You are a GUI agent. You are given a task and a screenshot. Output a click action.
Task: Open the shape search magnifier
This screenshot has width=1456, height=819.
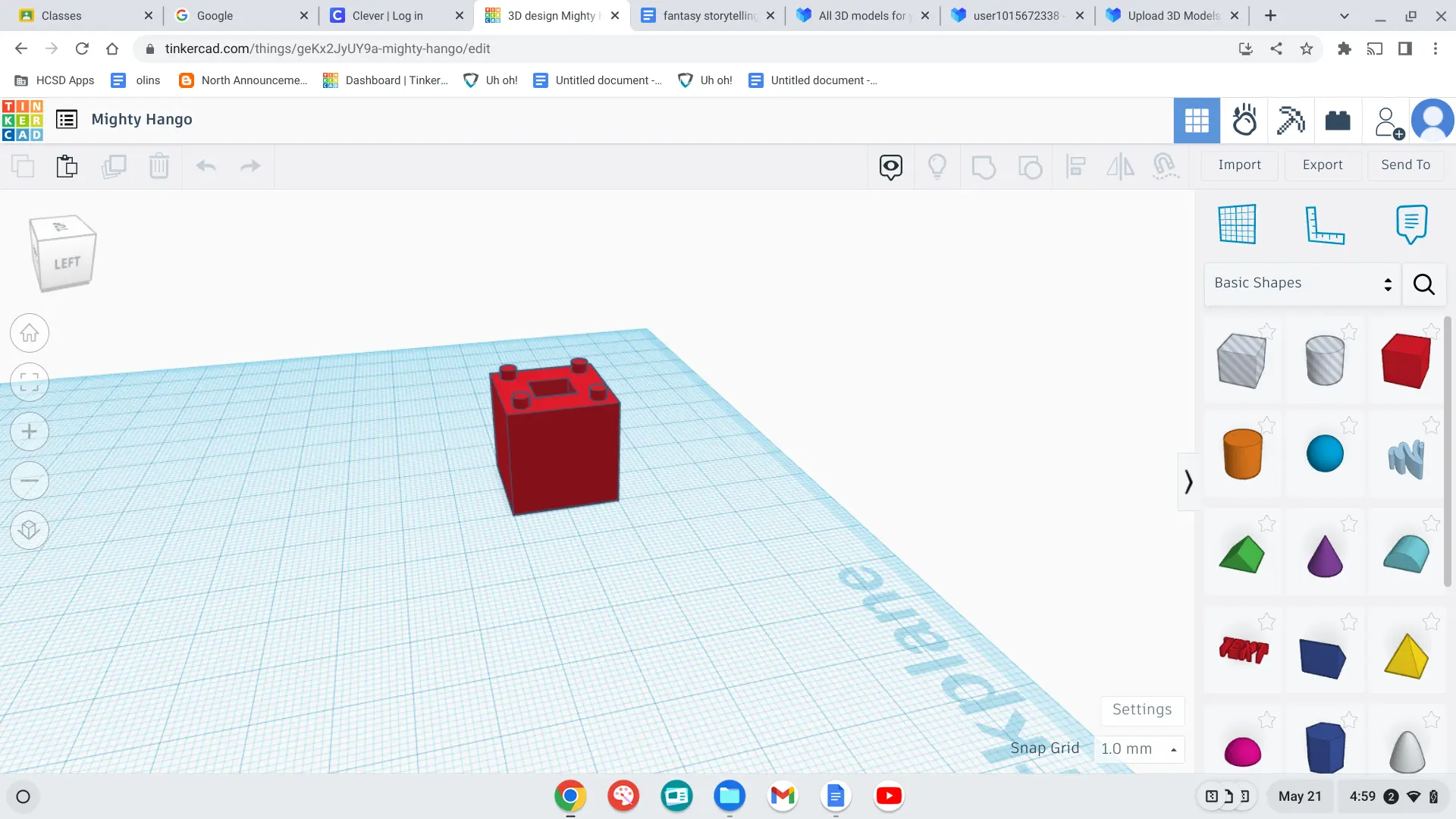pos(1423,284)
